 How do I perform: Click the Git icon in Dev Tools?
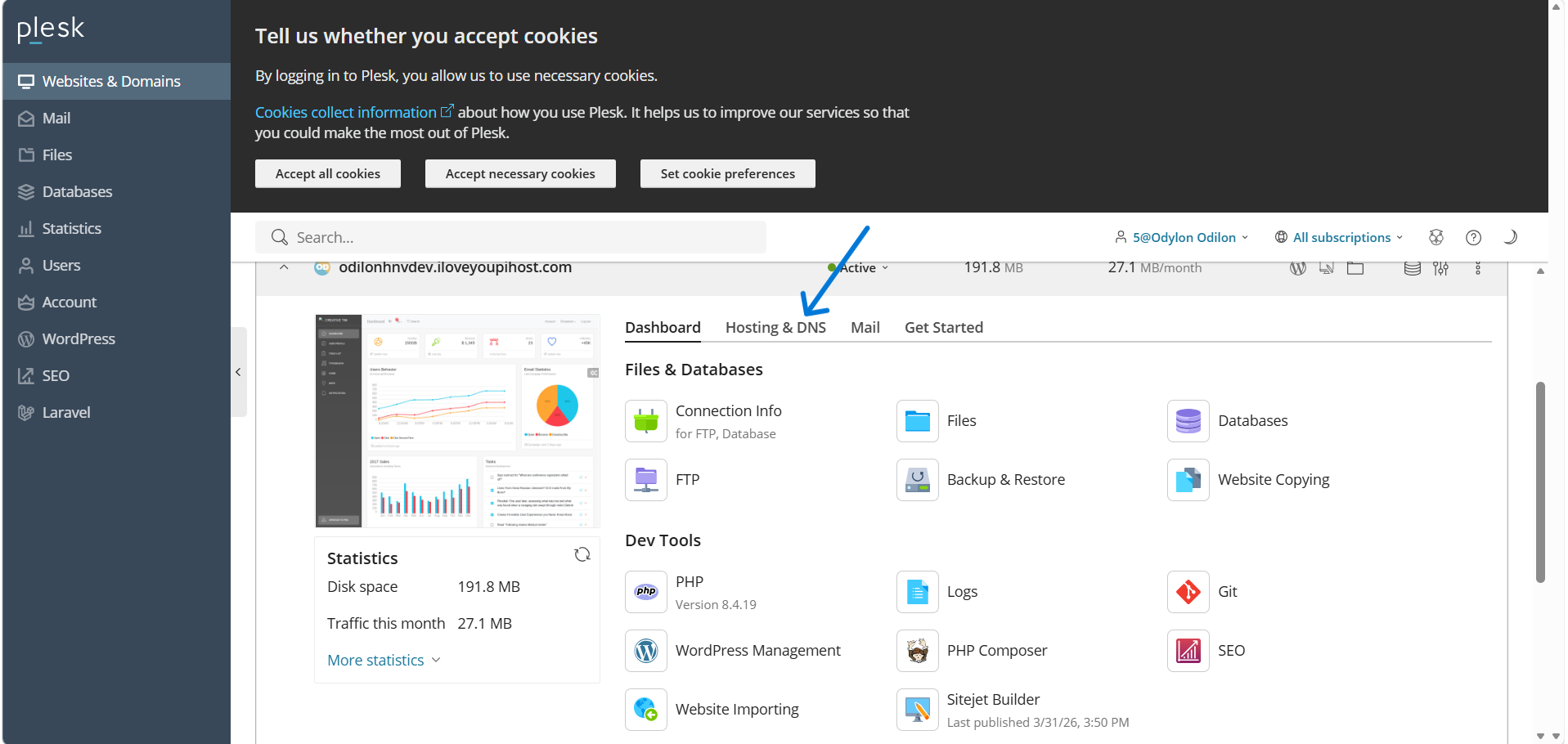coord(1188,592)
